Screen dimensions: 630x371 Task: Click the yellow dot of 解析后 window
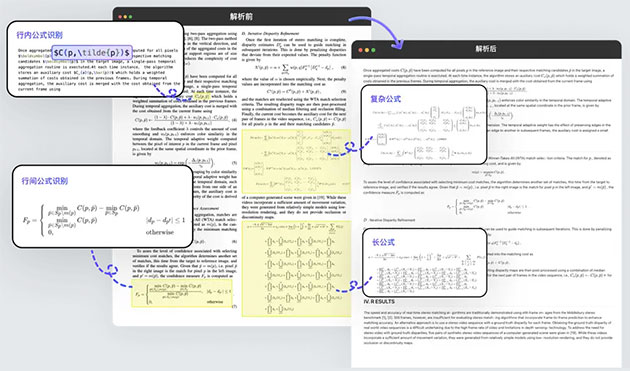[367, 50]
